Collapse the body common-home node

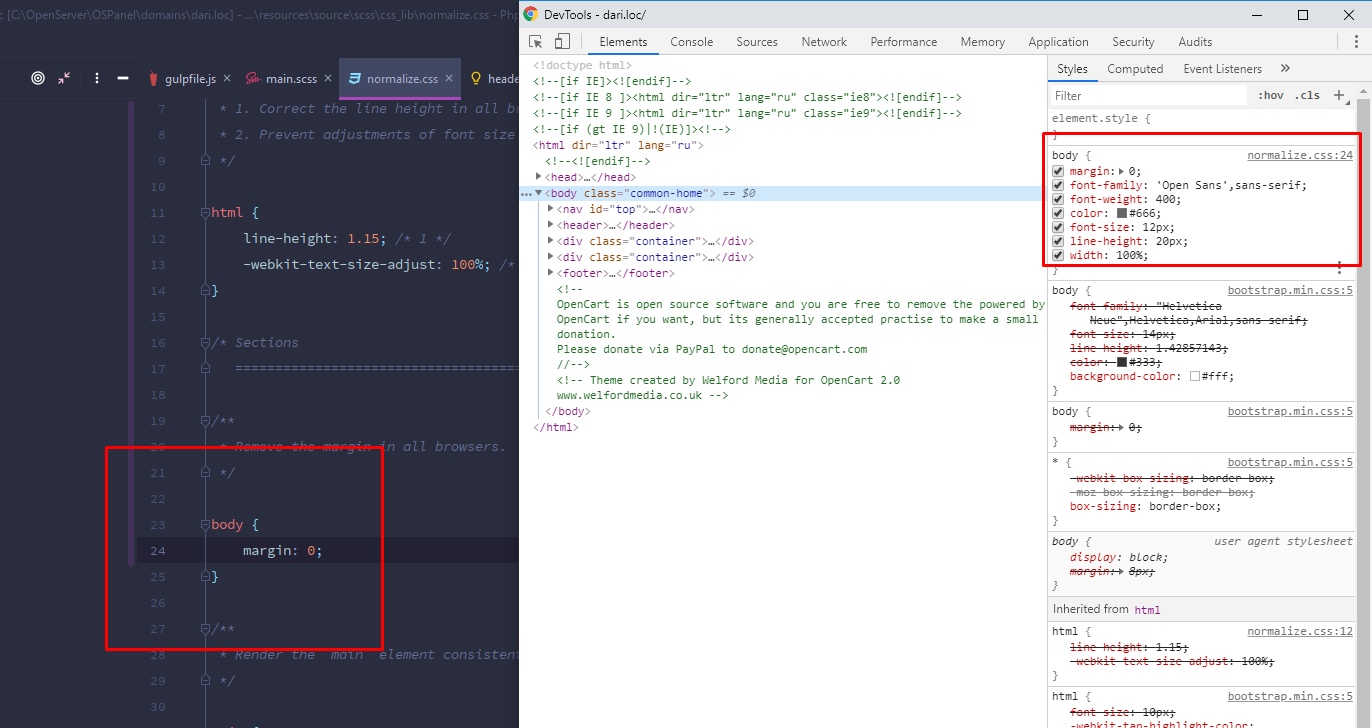coord(539,193)
